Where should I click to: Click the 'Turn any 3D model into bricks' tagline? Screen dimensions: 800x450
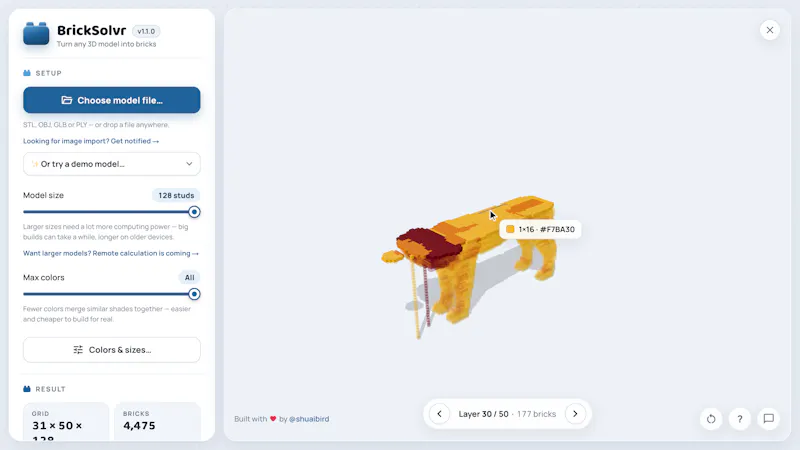[x=107, y=44]
